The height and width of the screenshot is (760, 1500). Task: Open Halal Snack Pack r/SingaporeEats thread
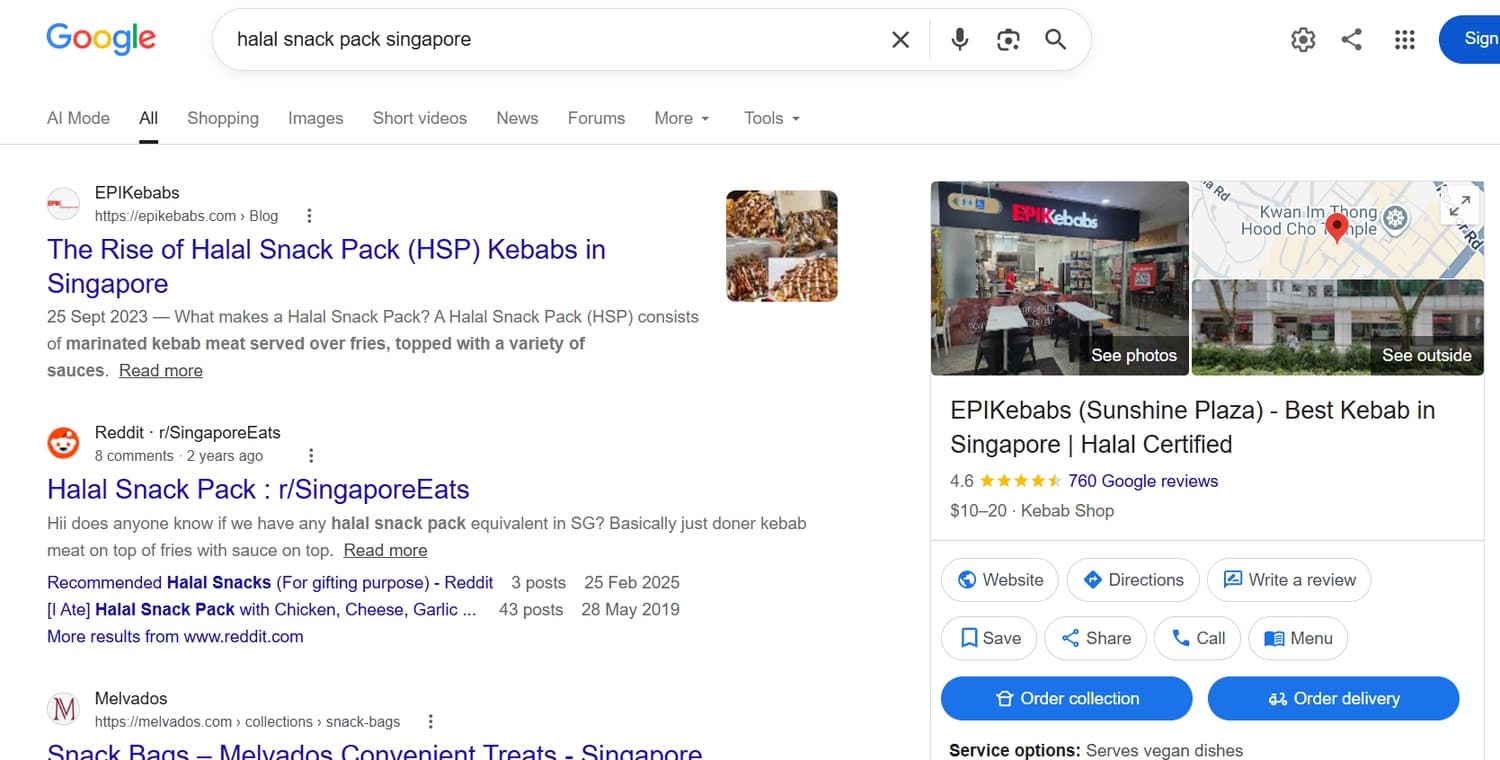click(258, 489)
